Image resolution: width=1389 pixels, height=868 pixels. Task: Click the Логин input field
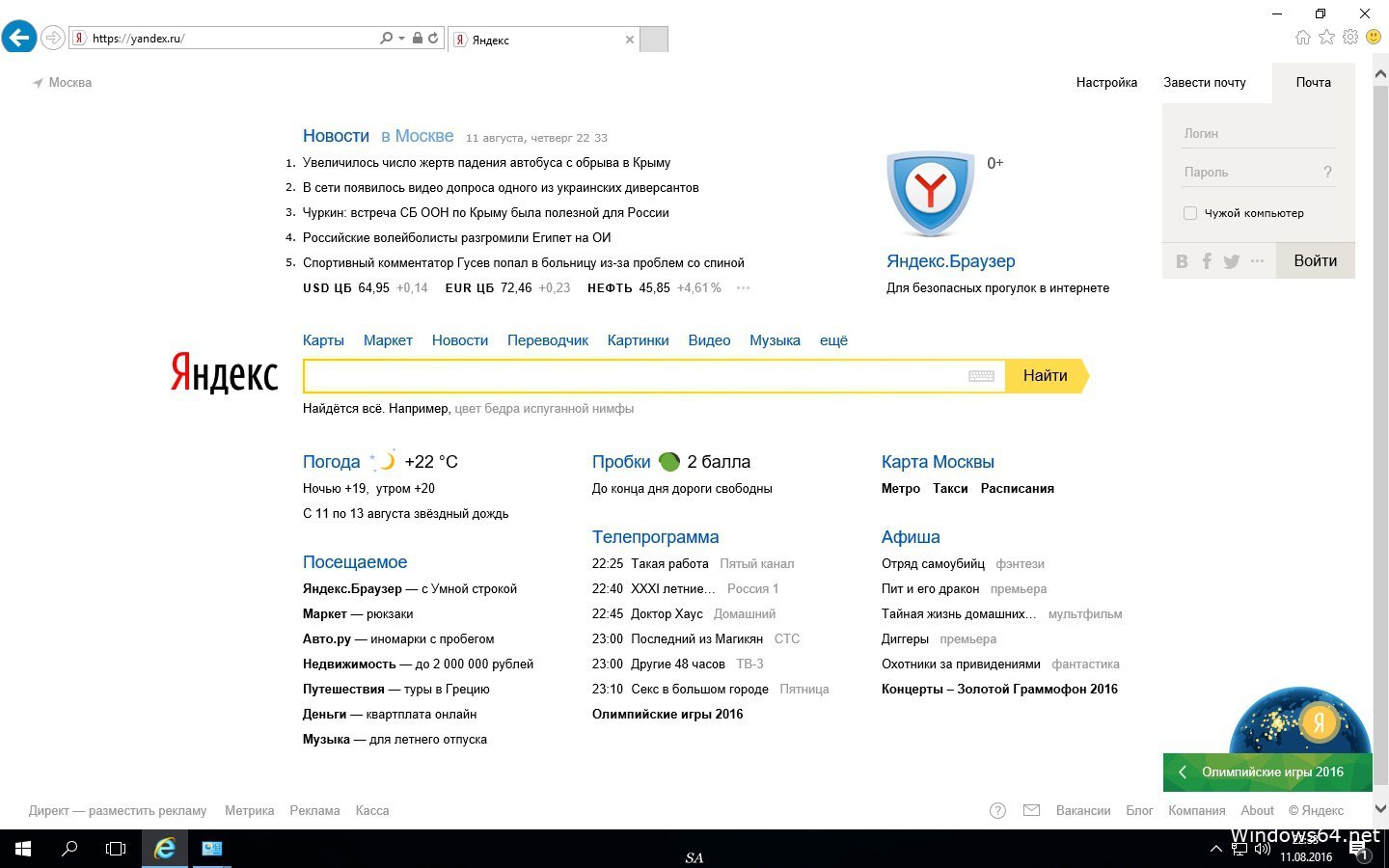(1259, 134)
